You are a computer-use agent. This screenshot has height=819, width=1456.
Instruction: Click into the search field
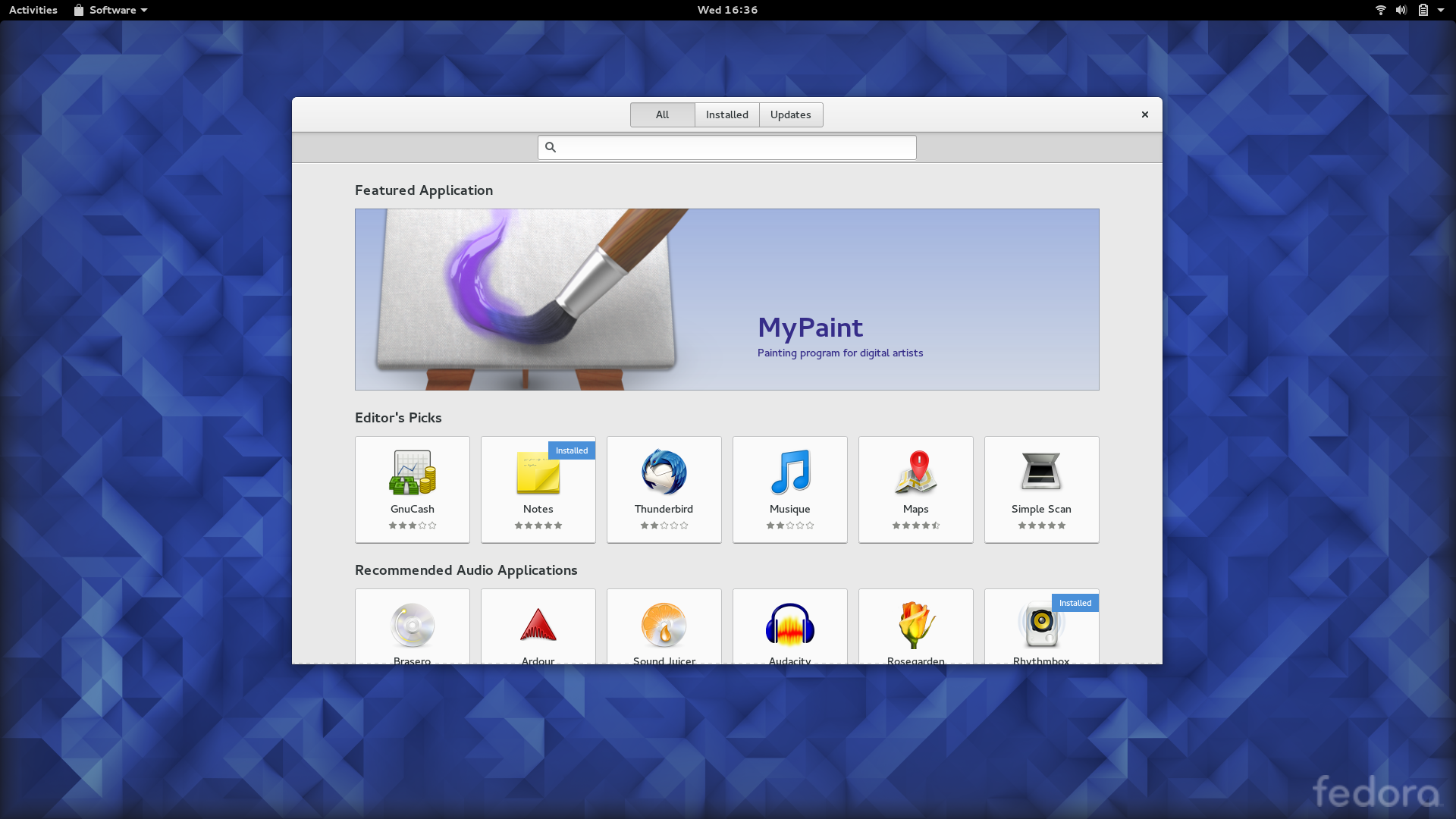pos(726,147)
